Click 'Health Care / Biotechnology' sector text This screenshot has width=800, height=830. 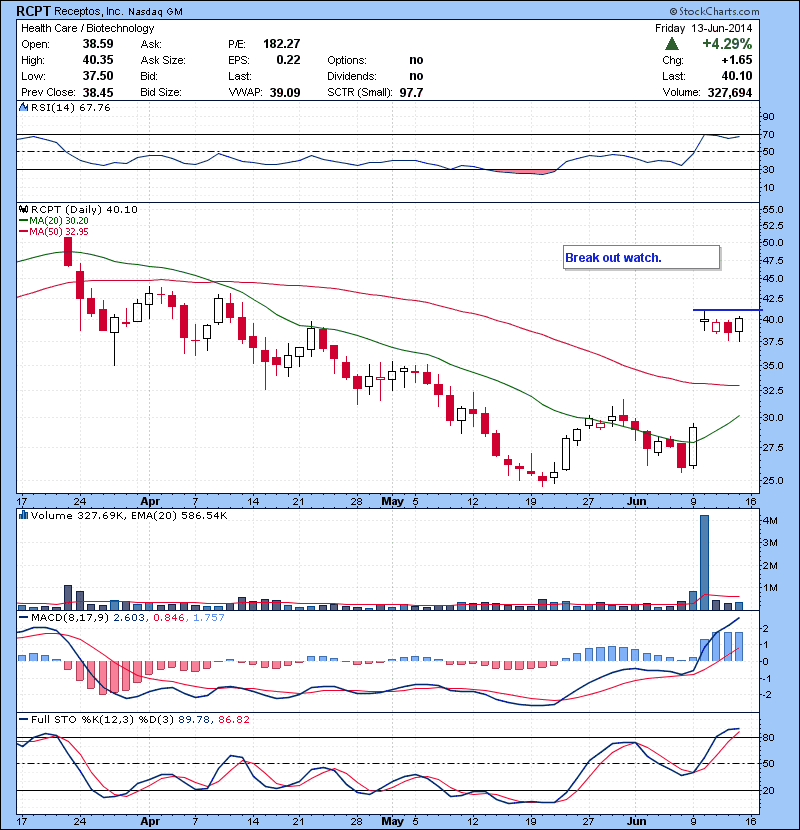pyautogui.click(x=87, y=28)
